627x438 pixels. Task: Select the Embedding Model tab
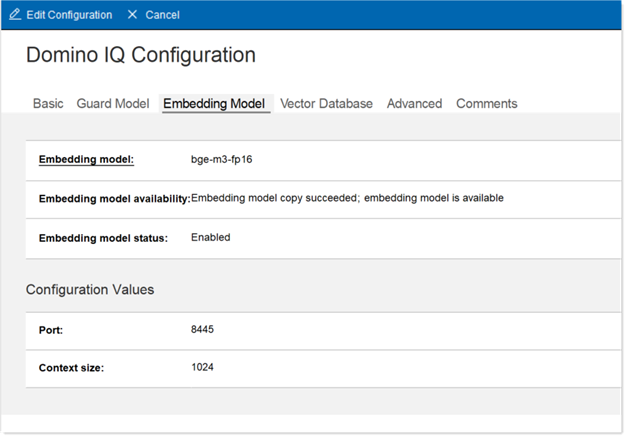pyautogui.click(x=214, y=104)
